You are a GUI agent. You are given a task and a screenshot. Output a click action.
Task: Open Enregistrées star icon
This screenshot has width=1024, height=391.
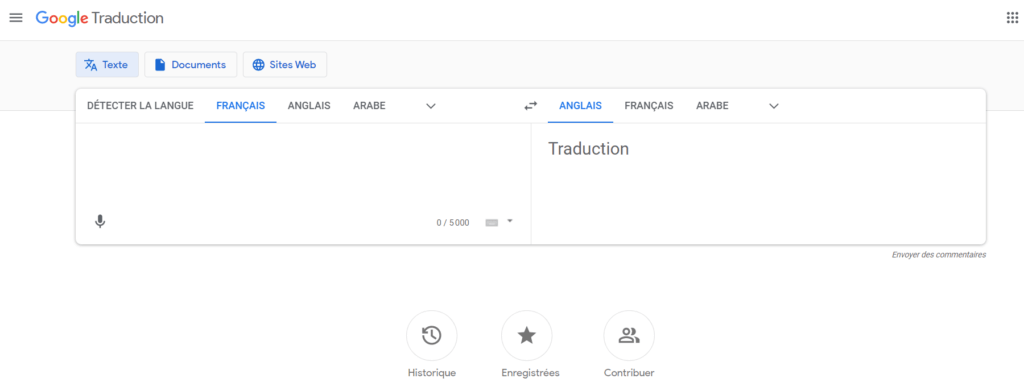(x=526, y=336)
